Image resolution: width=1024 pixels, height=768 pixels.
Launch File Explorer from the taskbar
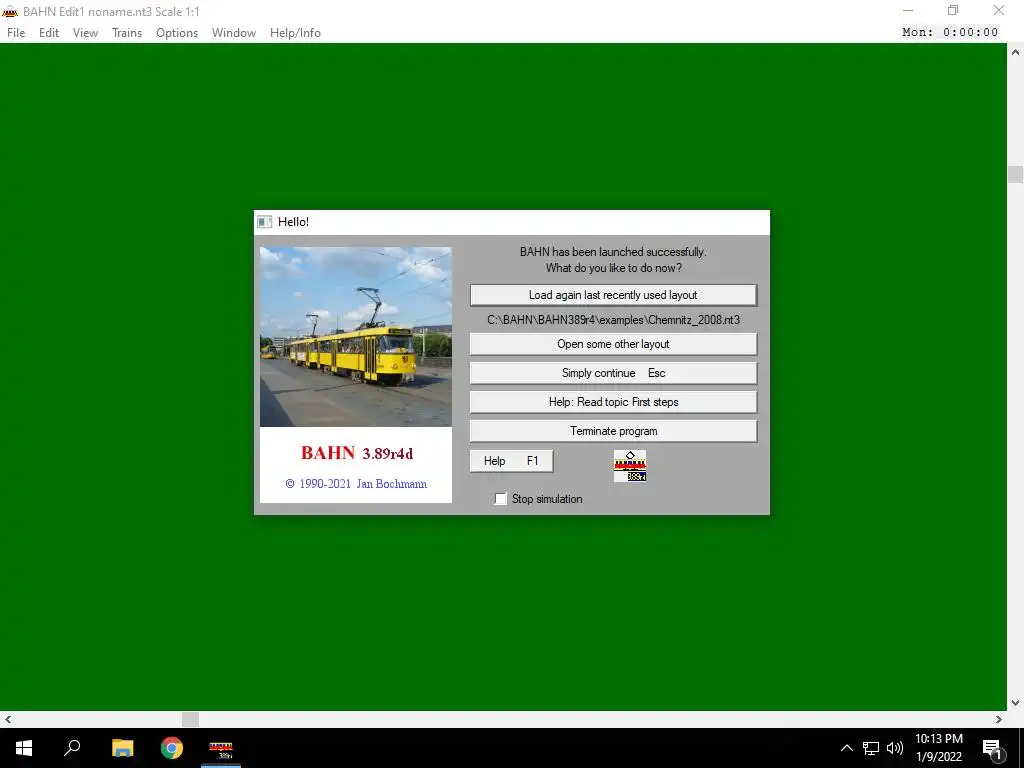pyautogui.click(x=122, y=748)
